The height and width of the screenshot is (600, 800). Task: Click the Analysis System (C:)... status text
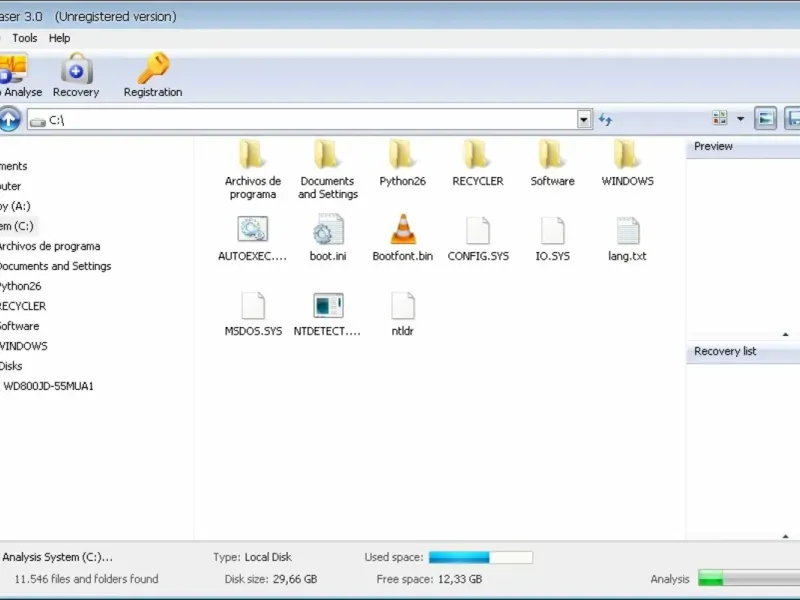coord(57,557)
